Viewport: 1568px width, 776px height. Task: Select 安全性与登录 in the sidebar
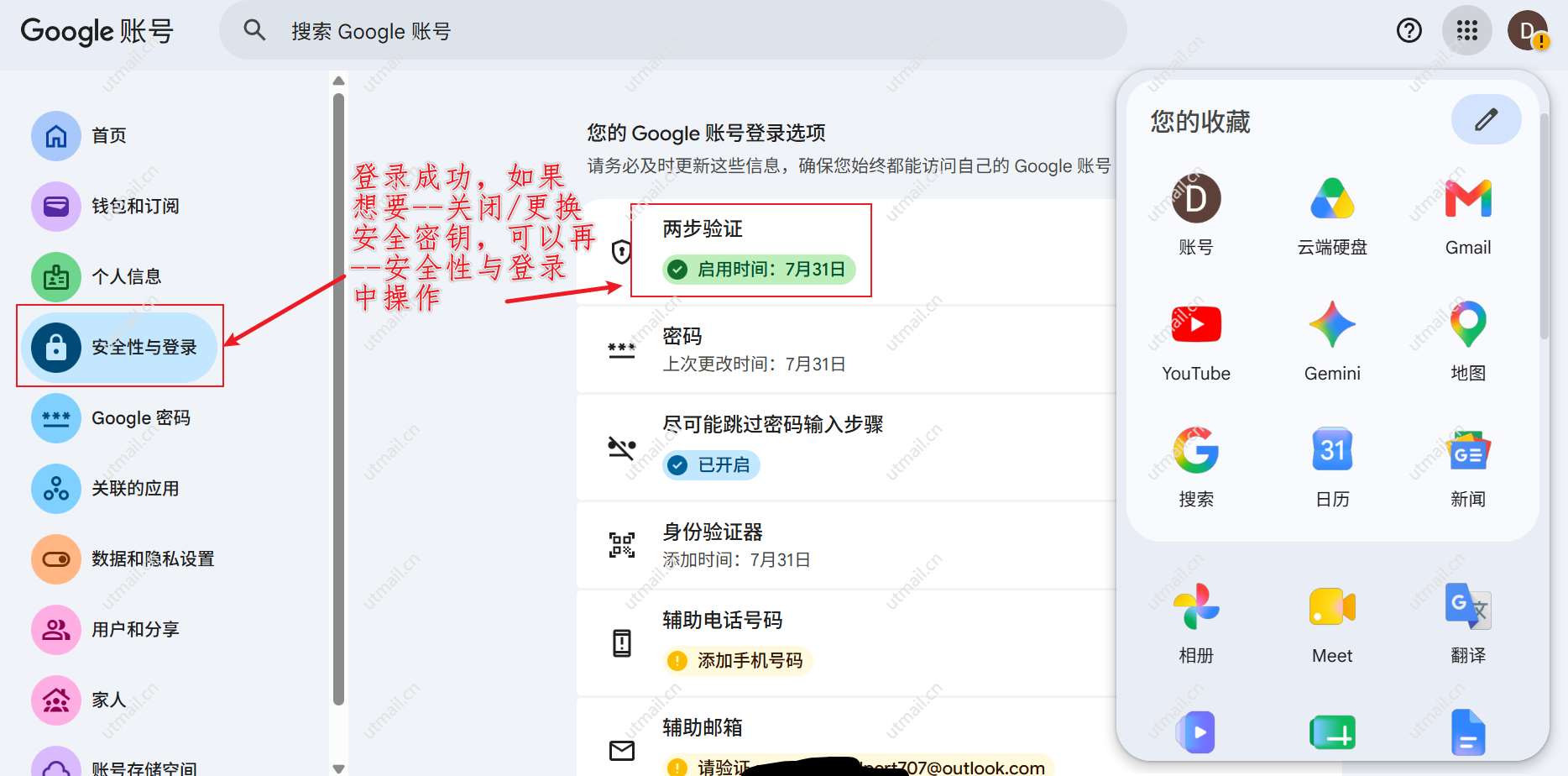coord(120,347)
